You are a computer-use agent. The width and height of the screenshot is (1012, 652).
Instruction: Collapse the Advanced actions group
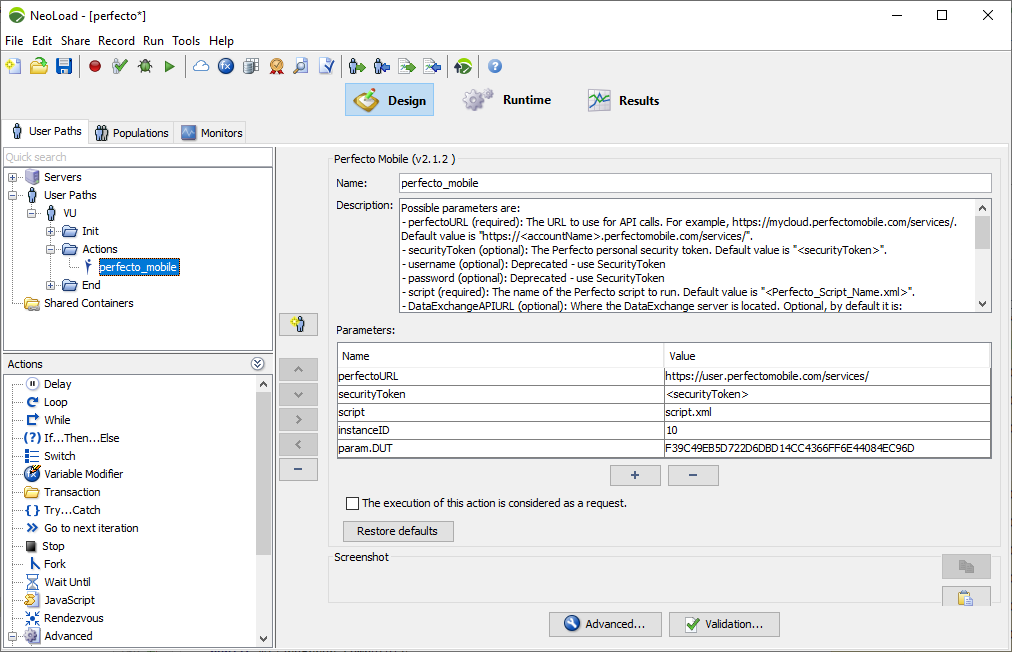tap(12, 636)
